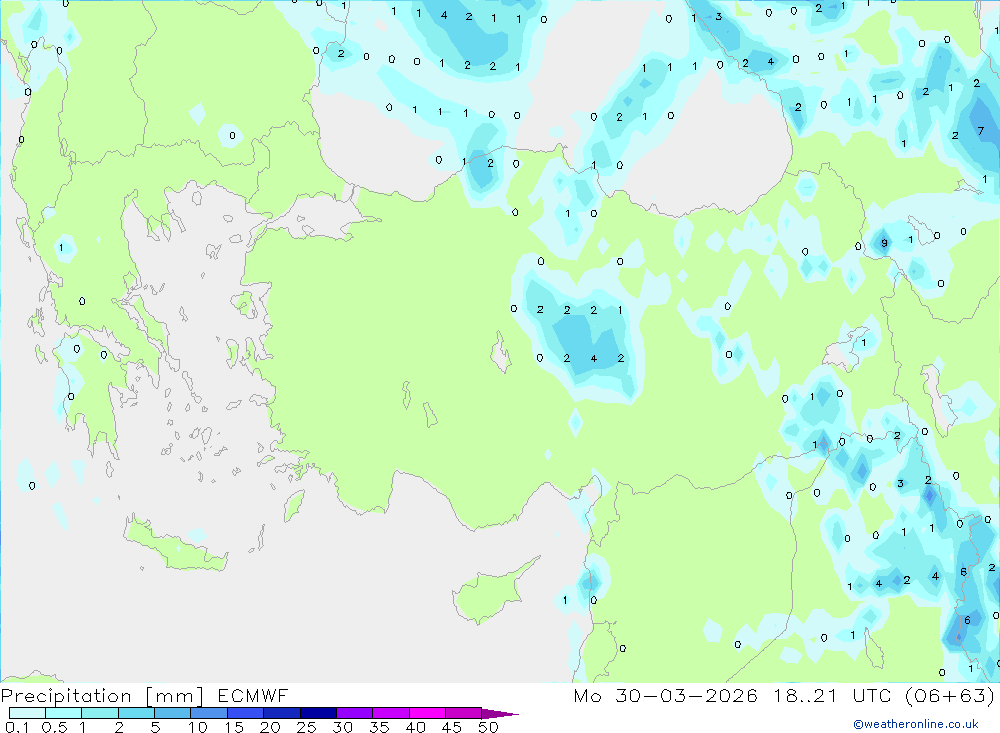This screenshot has width=1000, height=733.
Task: Click the legend label '25'
Action: pyautogui.click(x=307, y=727)
